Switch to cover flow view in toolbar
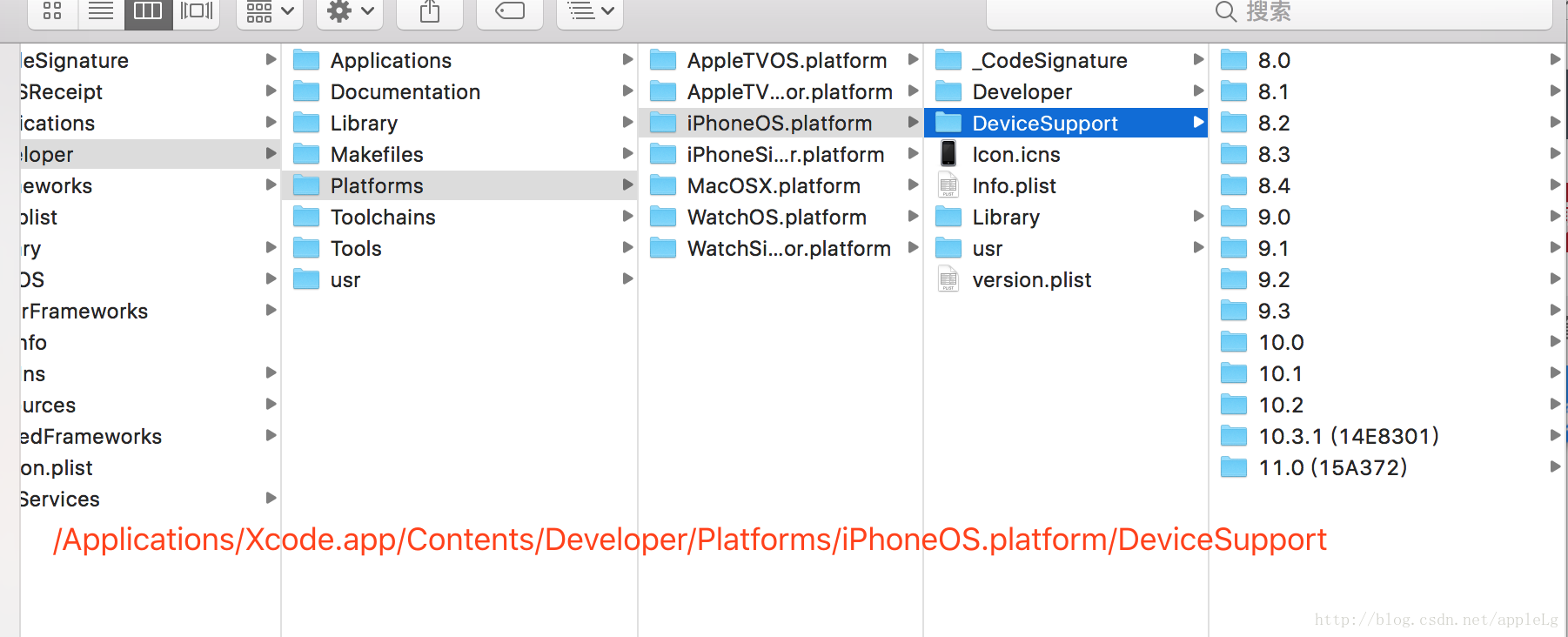This screenshot has height=637, width=1568. [197, 12]
